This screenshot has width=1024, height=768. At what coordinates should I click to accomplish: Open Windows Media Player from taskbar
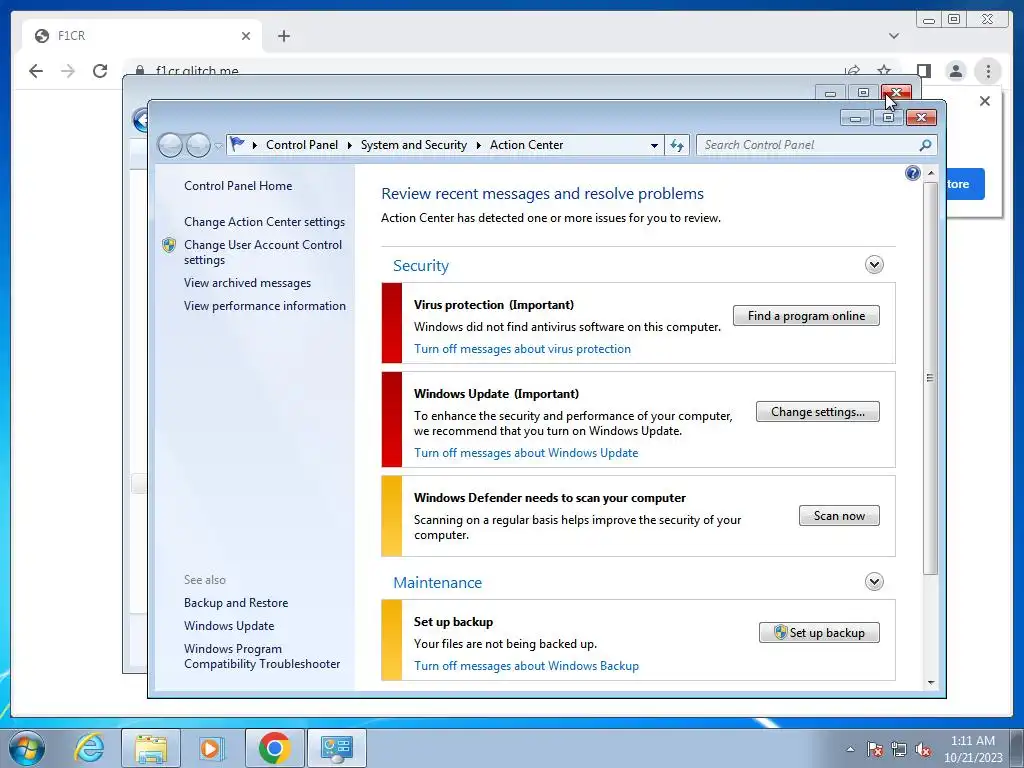coord(212,748)
